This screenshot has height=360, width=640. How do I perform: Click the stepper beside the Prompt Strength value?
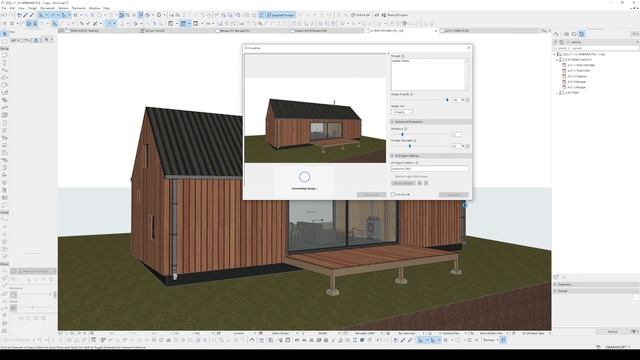pos(468,146)
